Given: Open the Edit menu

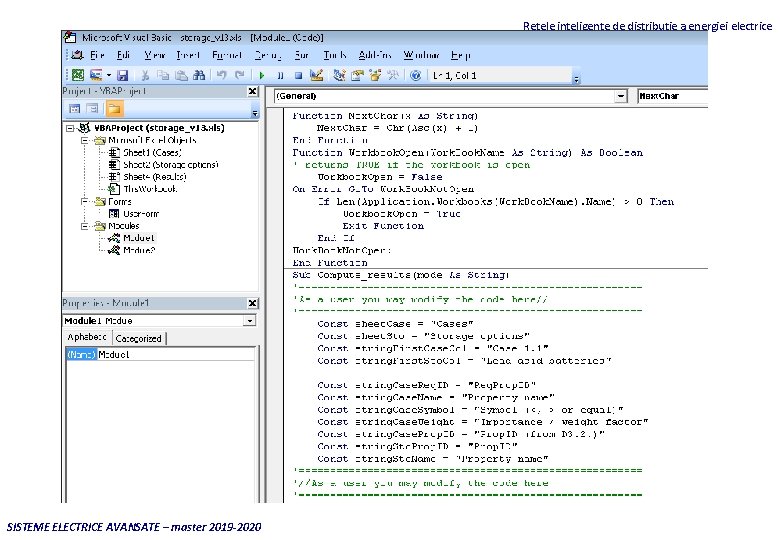Looking at the screenshot, I should click(123, 55).
